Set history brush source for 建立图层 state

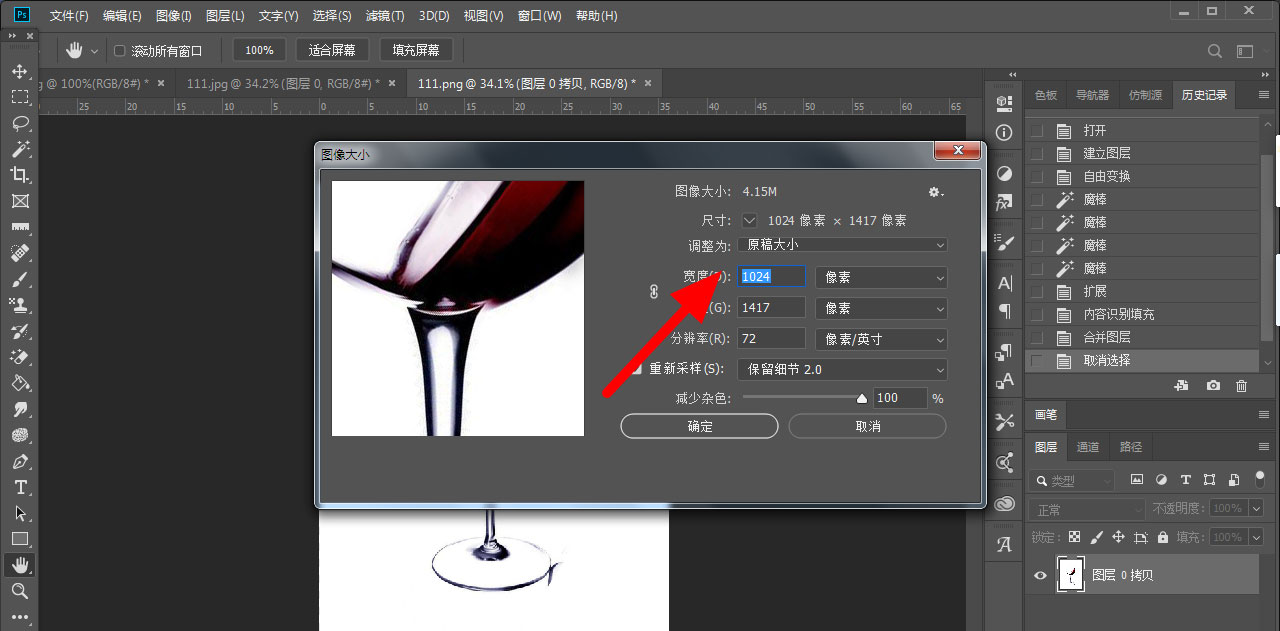tap(1037, 153)
